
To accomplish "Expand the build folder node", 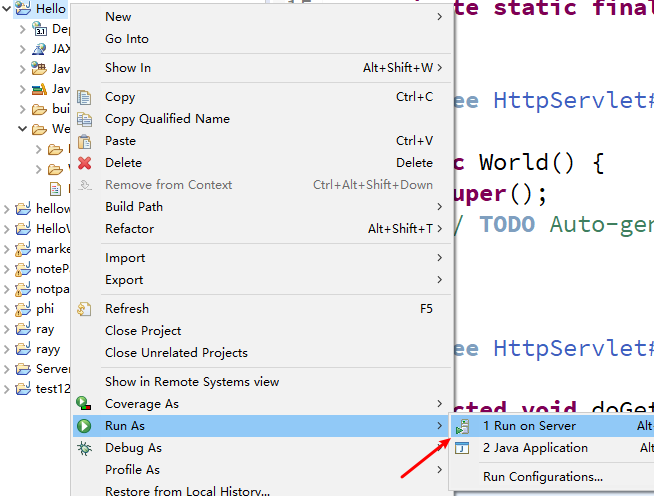I will click(23, 109).
